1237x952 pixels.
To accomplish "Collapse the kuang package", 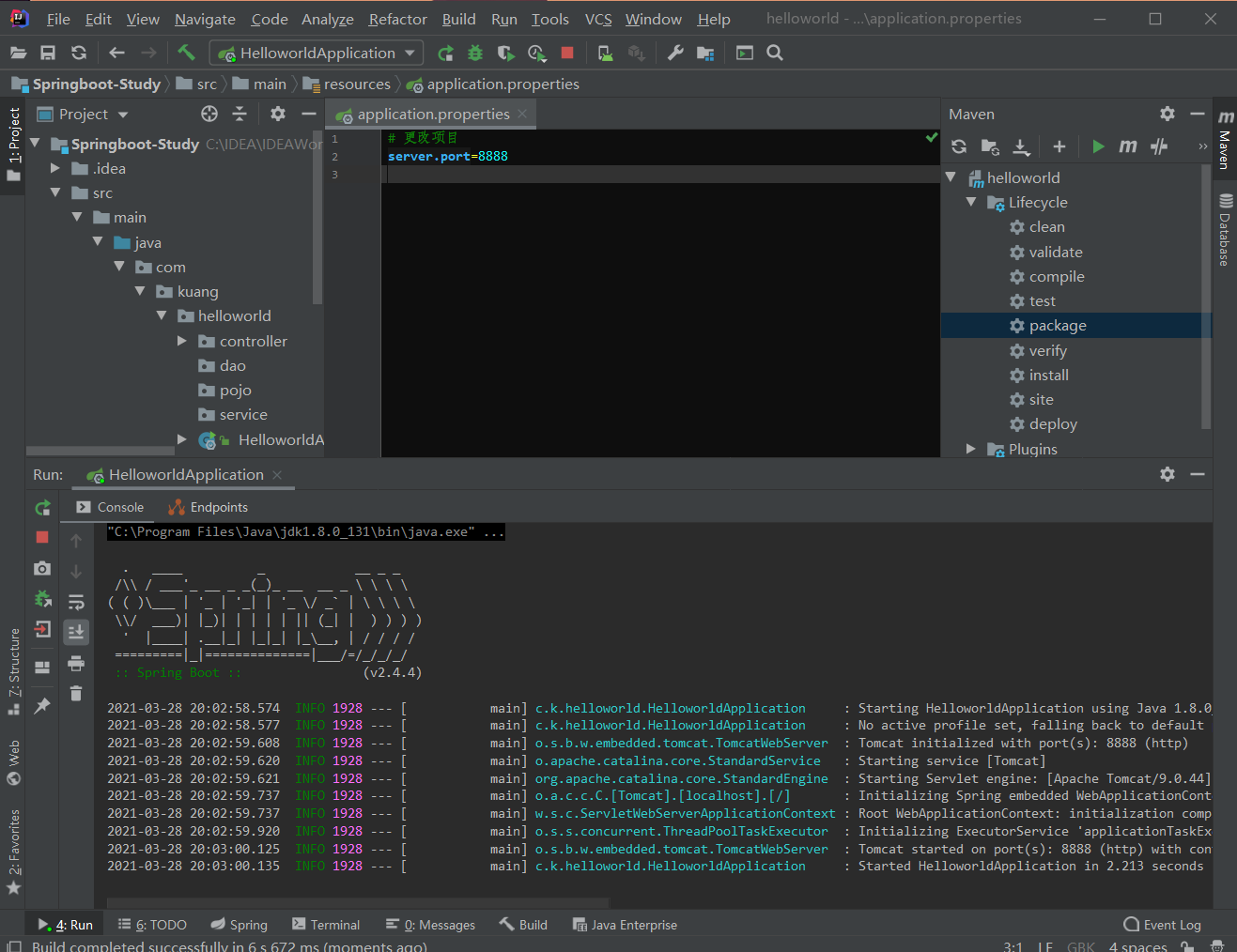I will [x=140, y=291].
